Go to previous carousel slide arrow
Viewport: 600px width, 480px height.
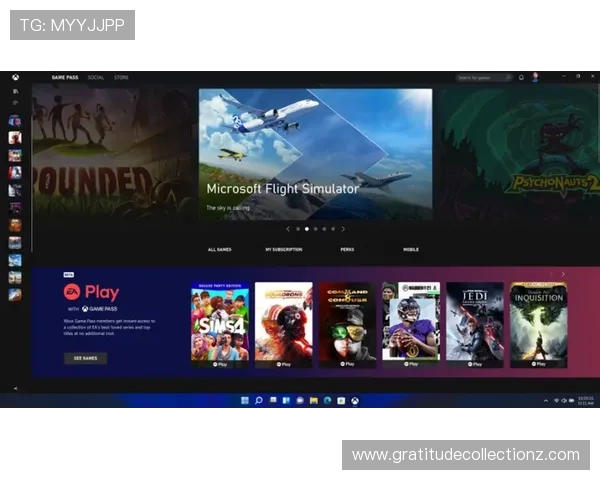tap(288, 229)
